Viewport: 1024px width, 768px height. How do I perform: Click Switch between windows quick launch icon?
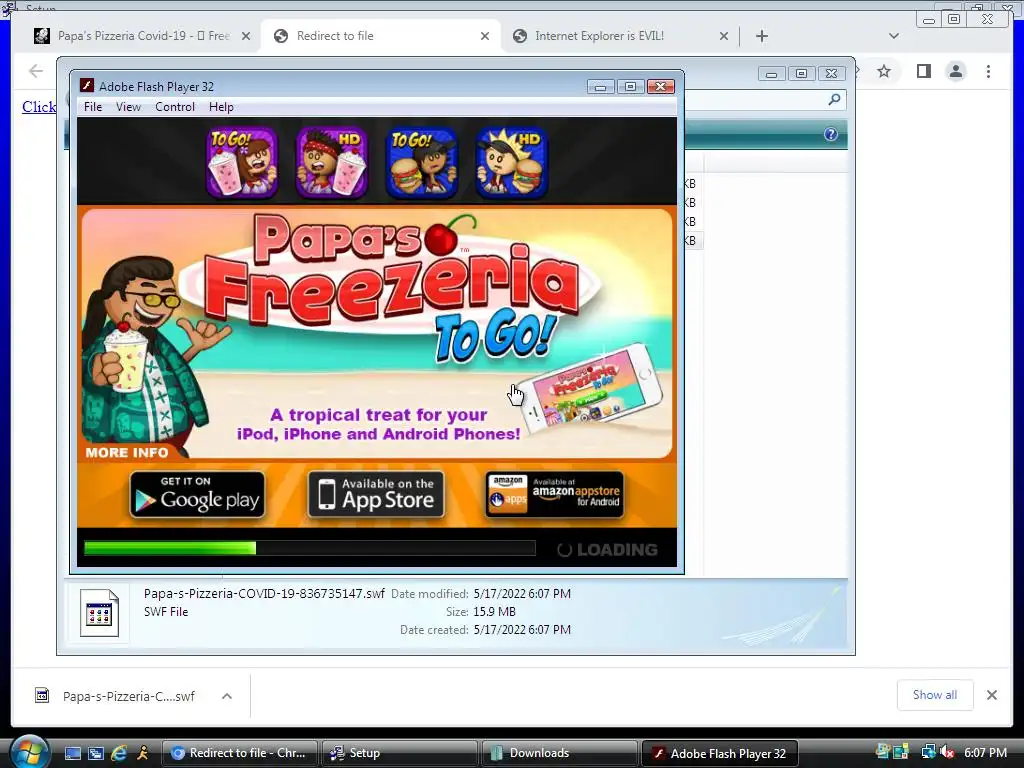coord(96,753)
